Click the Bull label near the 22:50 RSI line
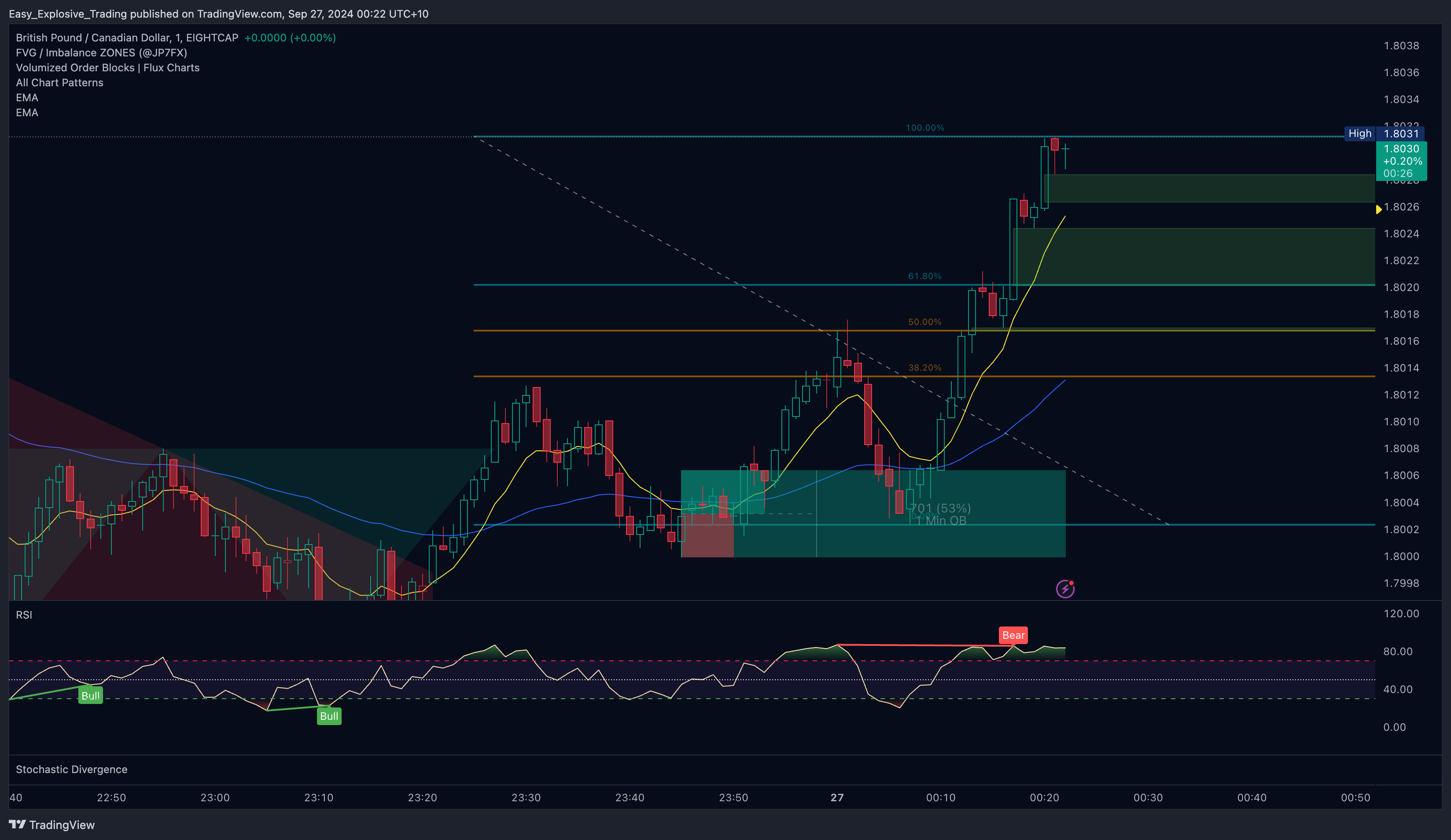 click(90, 696)
